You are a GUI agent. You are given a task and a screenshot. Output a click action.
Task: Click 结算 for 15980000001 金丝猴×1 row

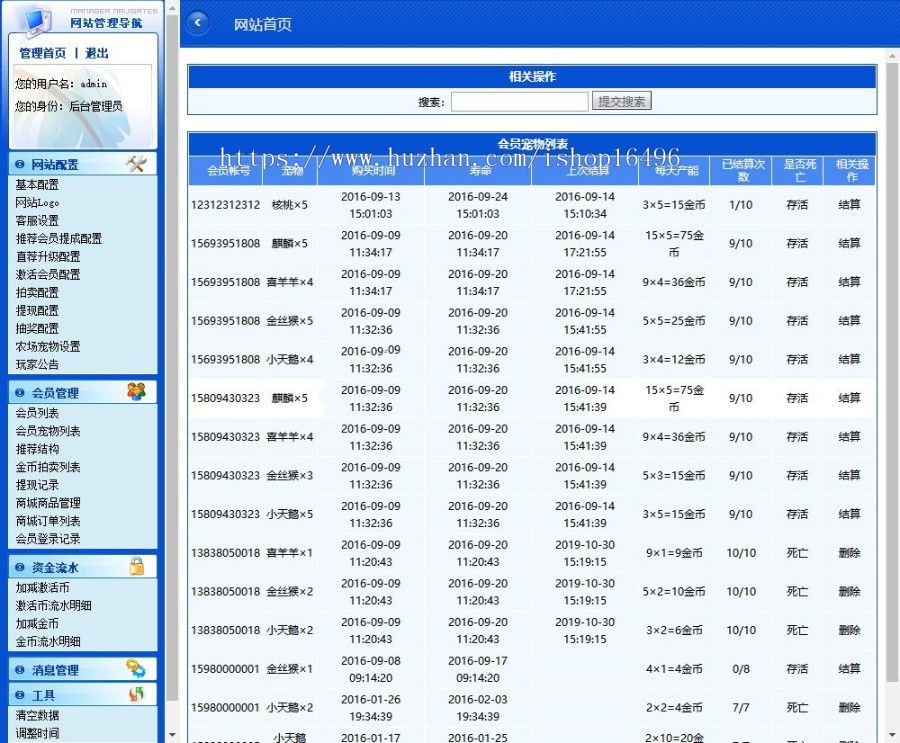pos(849,668)
